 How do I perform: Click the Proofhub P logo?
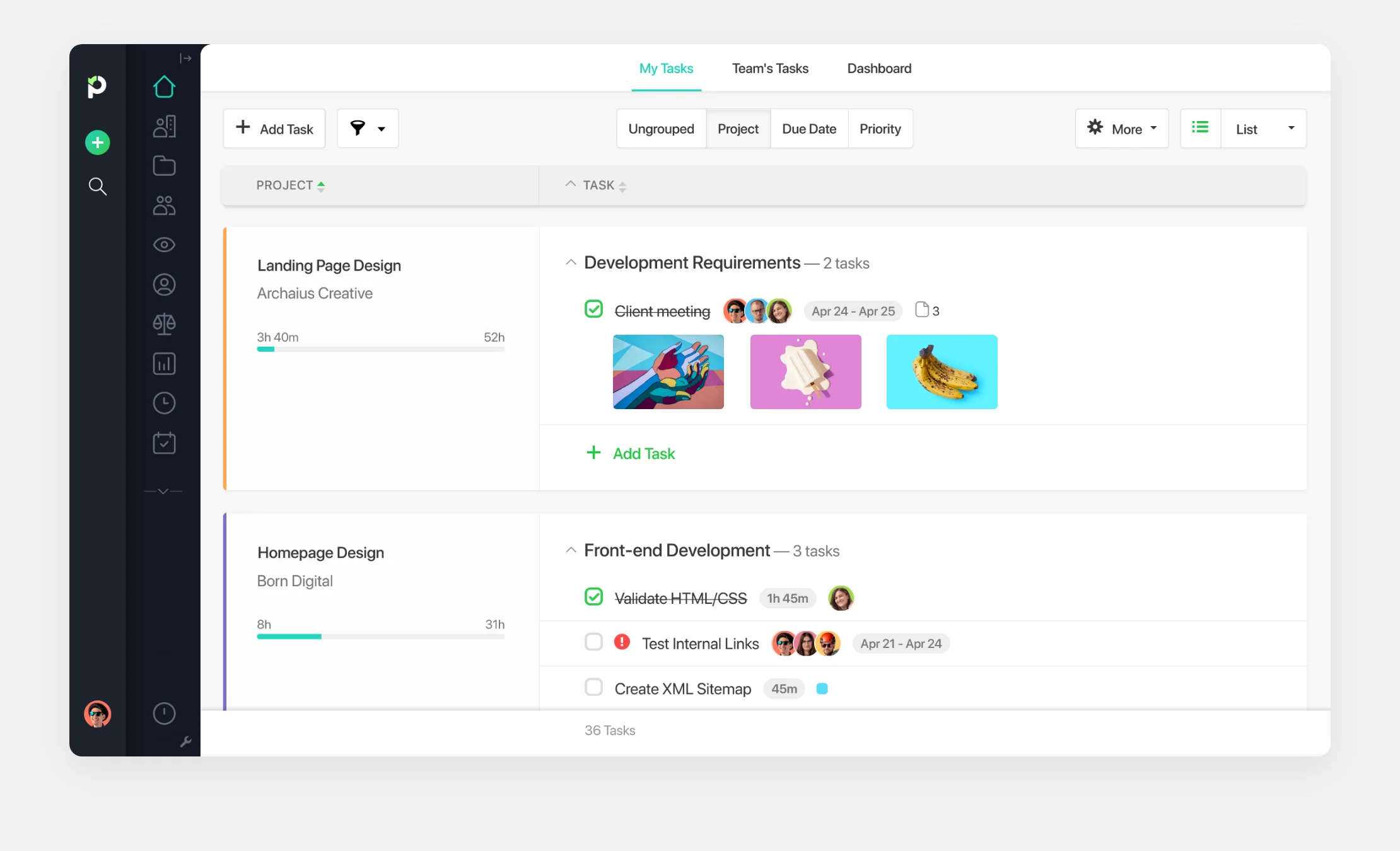tap(96, 86)
